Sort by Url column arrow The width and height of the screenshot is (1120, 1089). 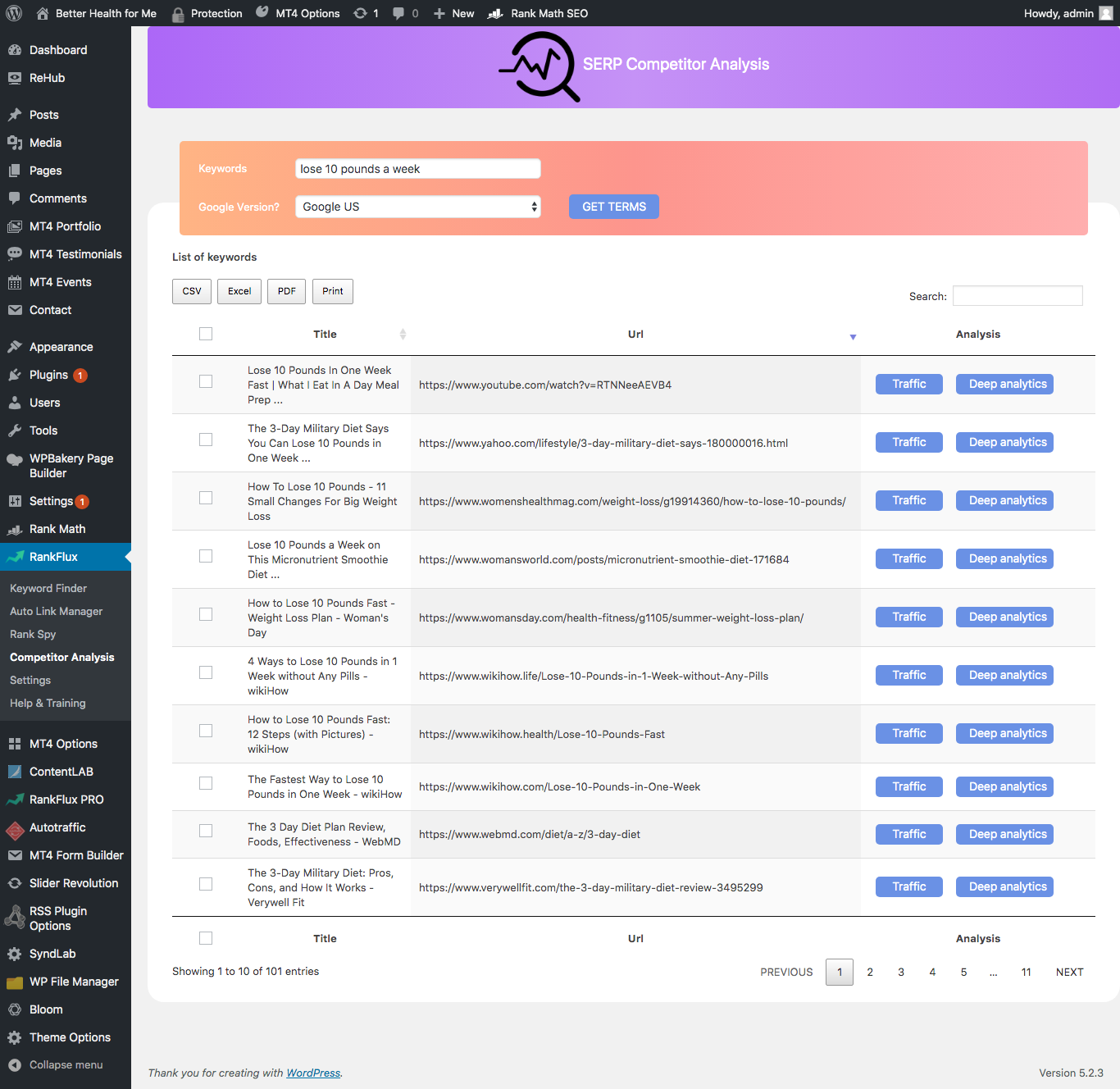(x=853, y=337)
